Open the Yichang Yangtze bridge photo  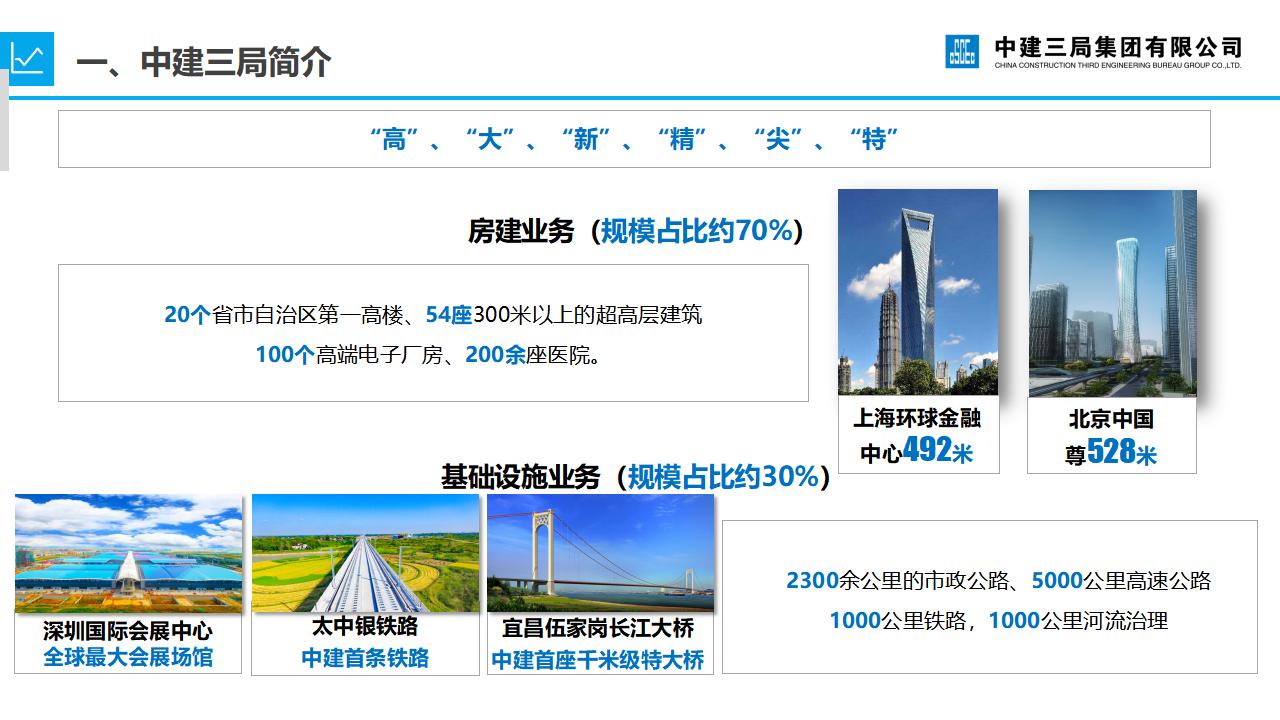click(601, 553)
